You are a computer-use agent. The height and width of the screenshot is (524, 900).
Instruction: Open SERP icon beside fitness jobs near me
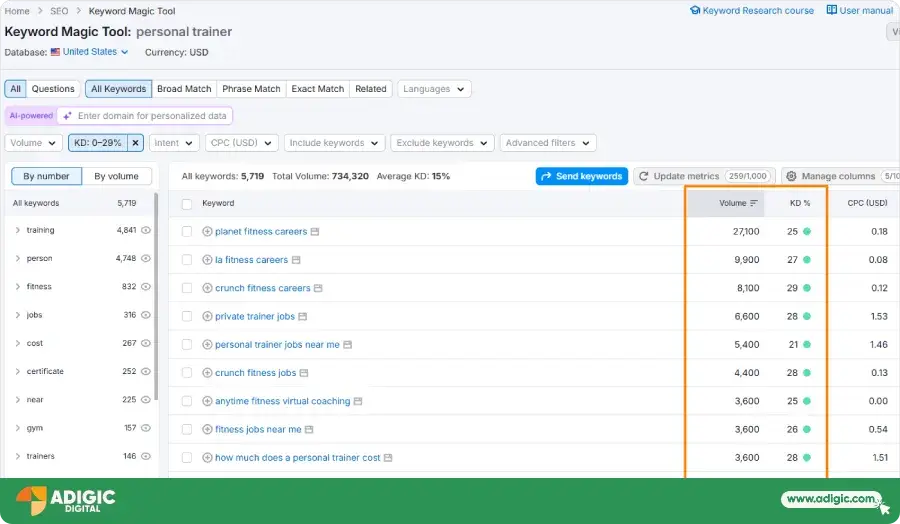[x=309, y=429]
